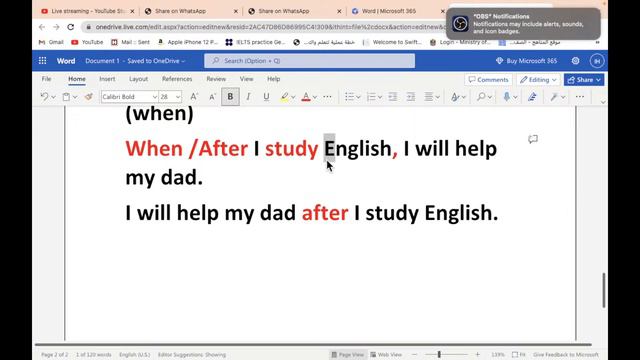Click the Decrease Indent icon
The width and height of the screenshot is (640, 360).
pos(393,97)
